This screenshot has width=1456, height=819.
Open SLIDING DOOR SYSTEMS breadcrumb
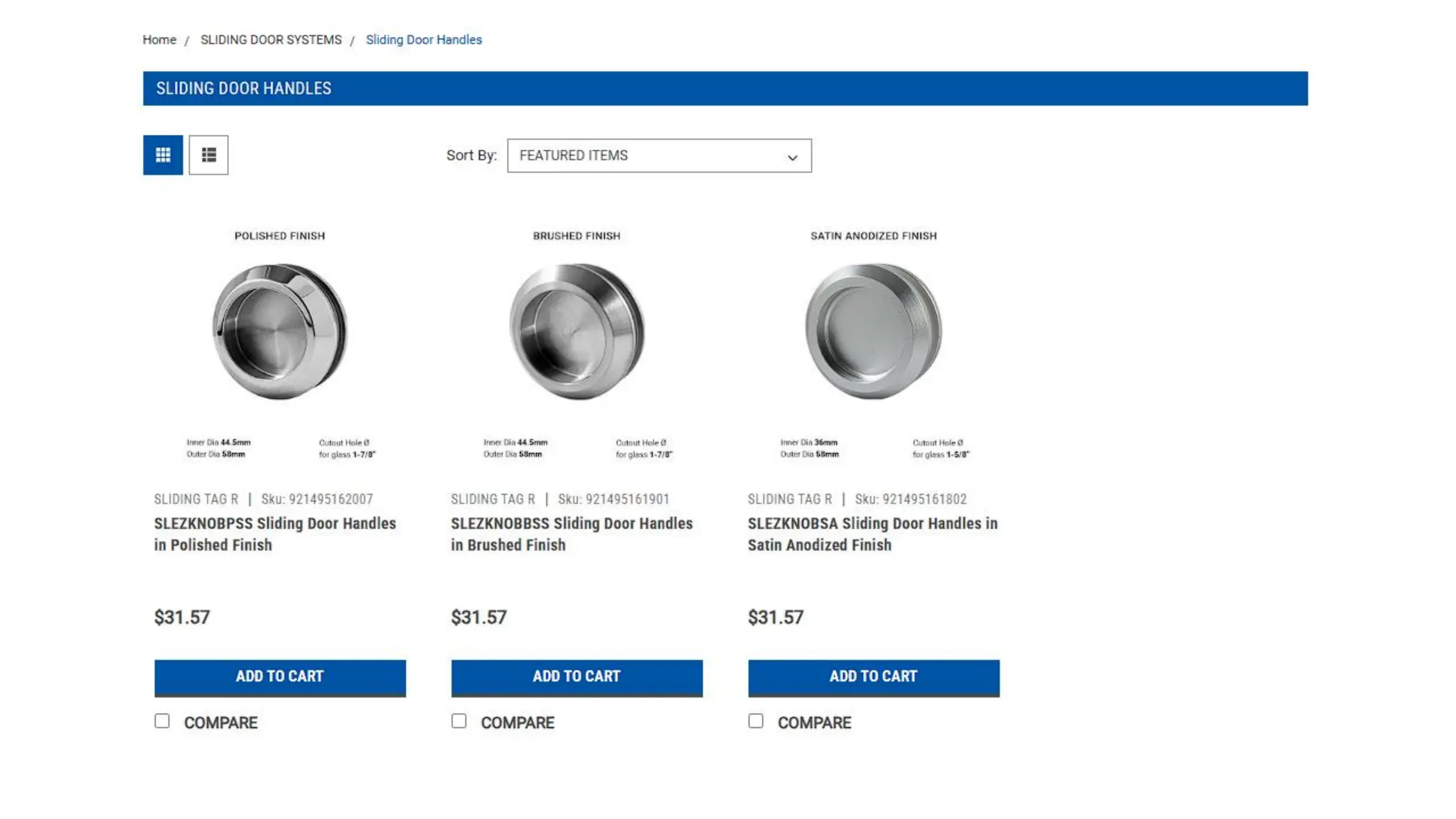(x=271, y=40)
